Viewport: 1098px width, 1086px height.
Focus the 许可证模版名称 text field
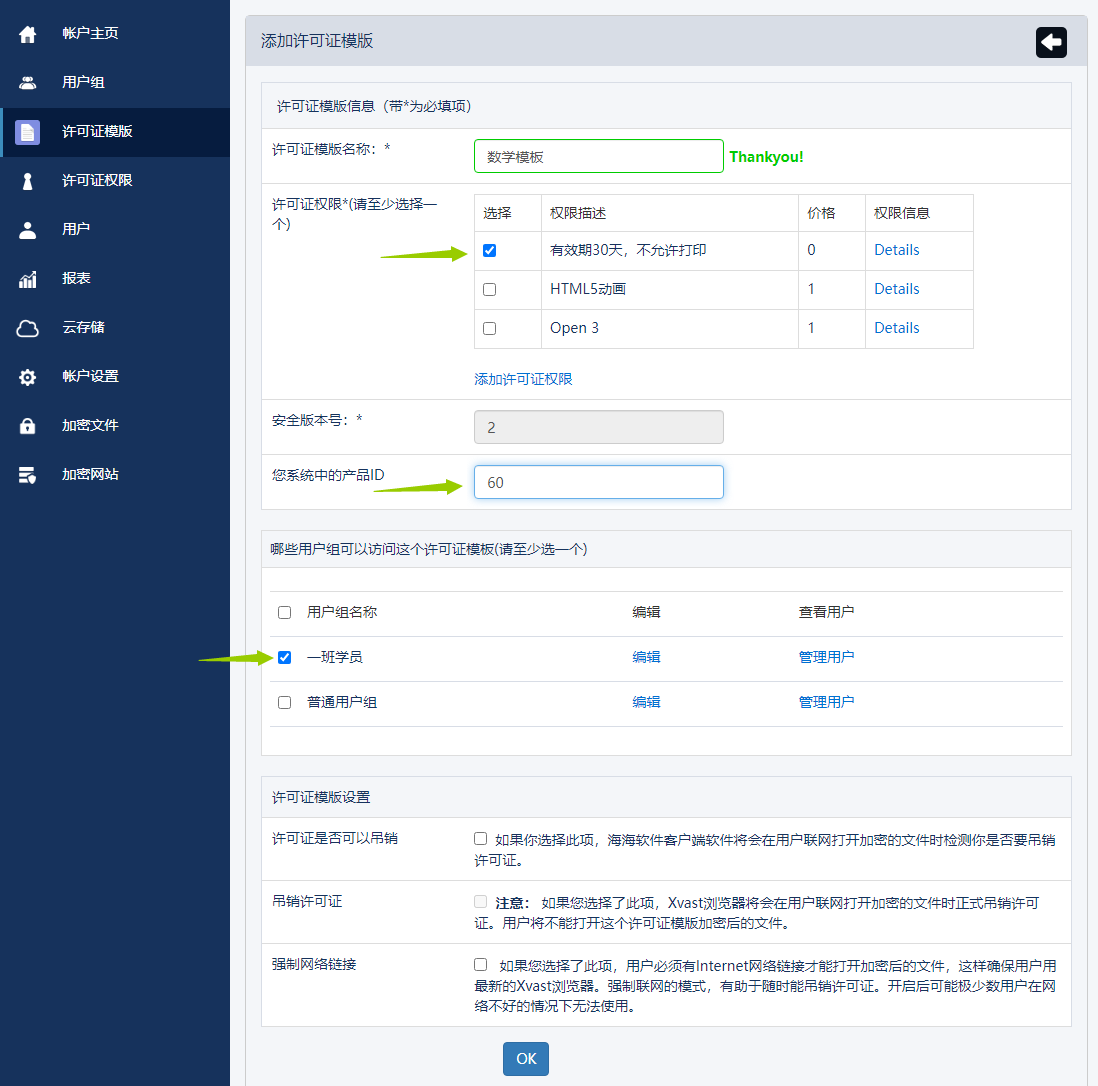tap(598, 156)
